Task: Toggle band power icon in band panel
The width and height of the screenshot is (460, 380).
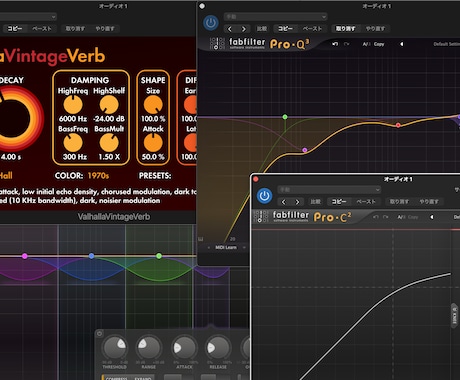Action: click(x=99, y=333)
